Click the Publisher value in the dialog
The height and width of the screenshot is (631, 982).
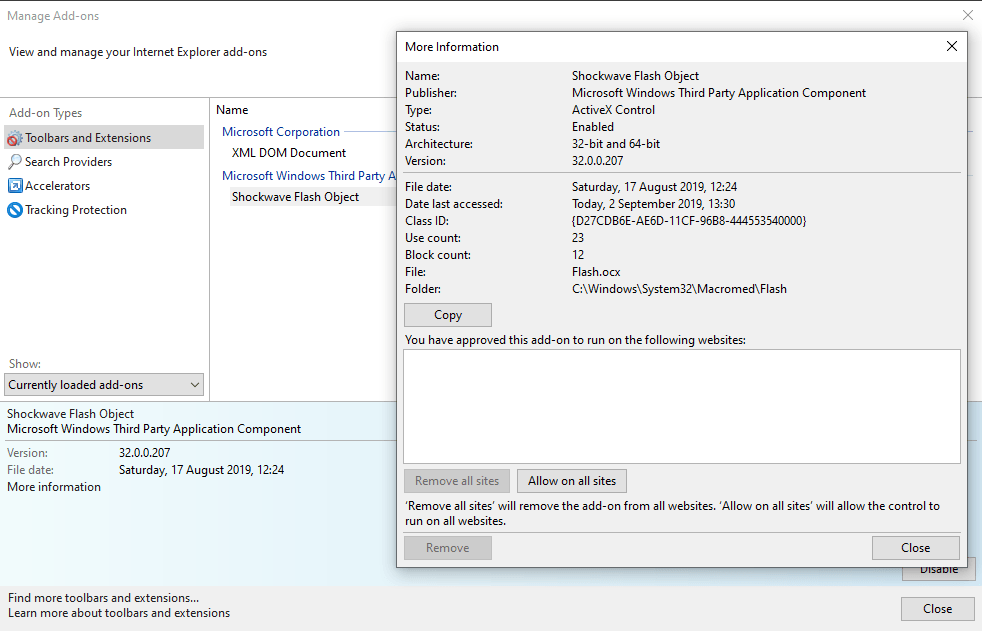[718, 93]
